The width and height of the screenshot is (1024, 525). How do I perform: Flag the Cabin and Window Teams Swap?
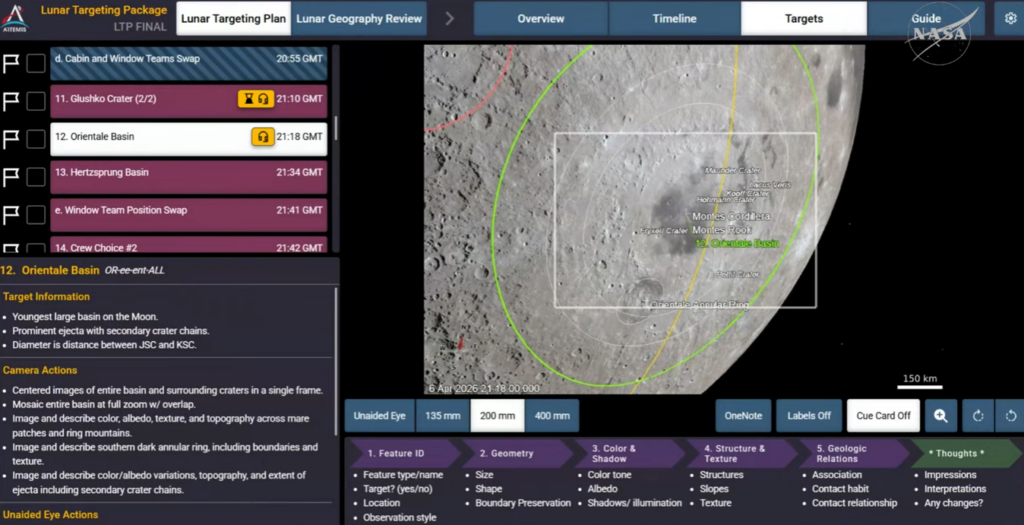(12, 63)
